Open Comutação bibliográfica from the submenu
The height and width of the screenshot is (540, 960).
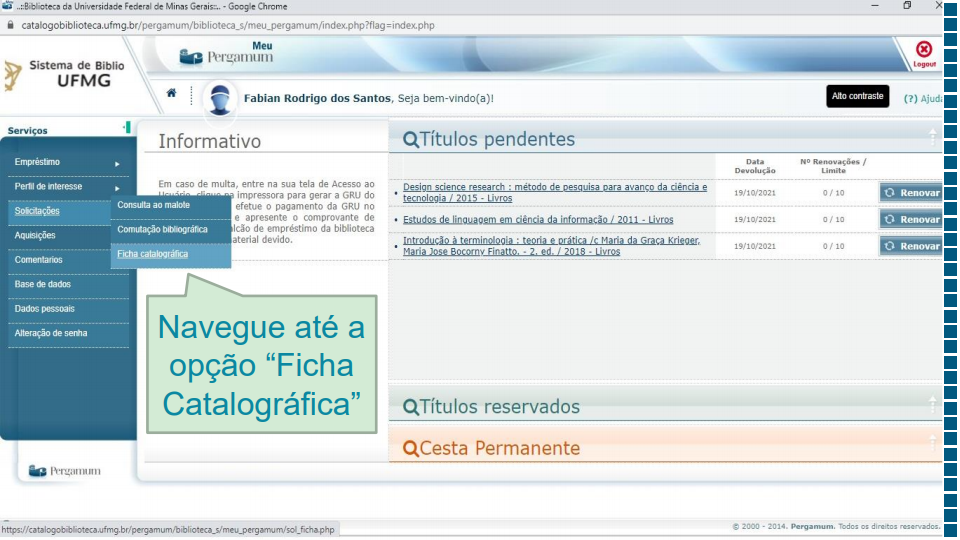pyautogui.click(x=162, y=229)
